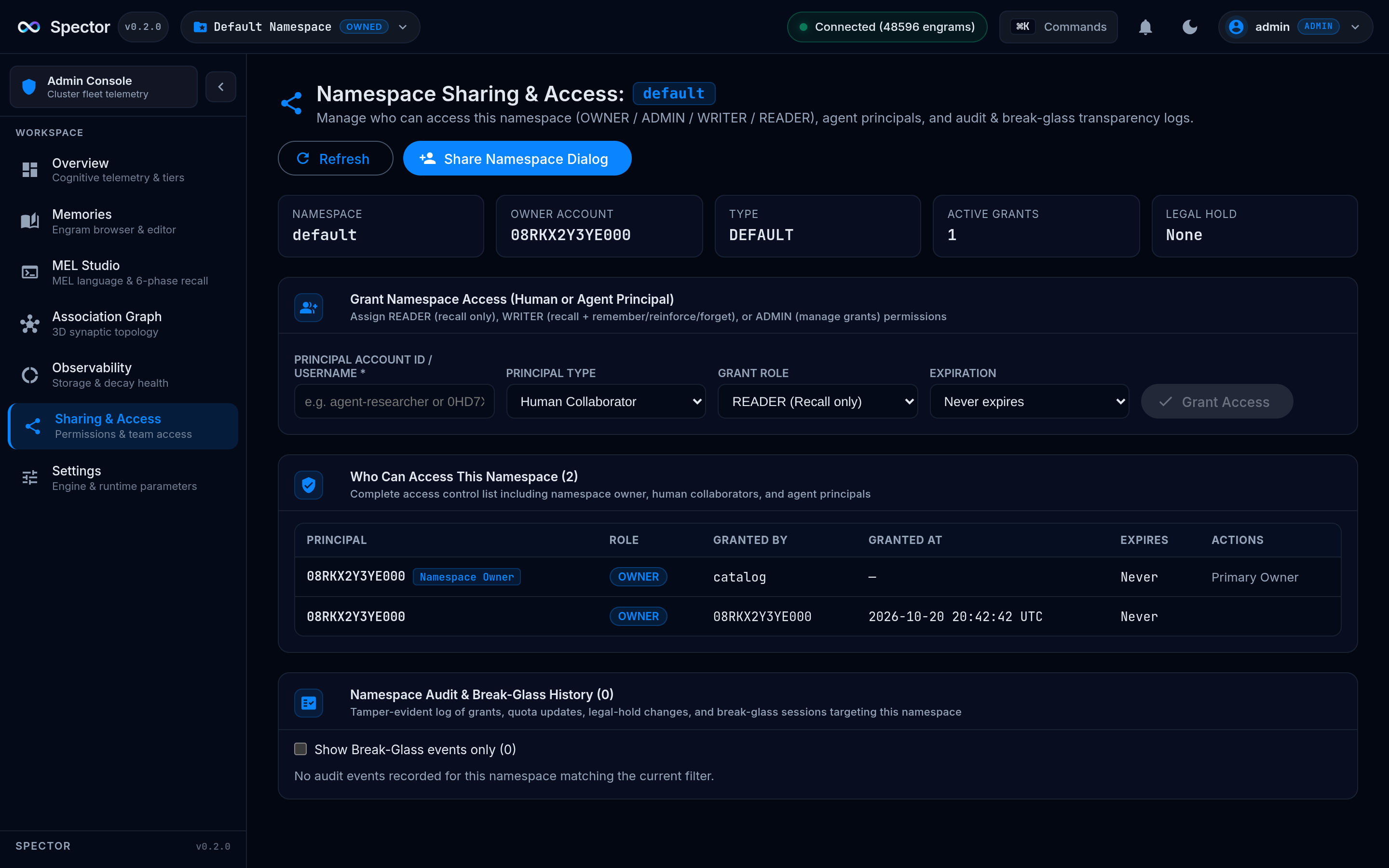
Task: Click the MEL Studio terminal icon
Action: tap(30, 272)
